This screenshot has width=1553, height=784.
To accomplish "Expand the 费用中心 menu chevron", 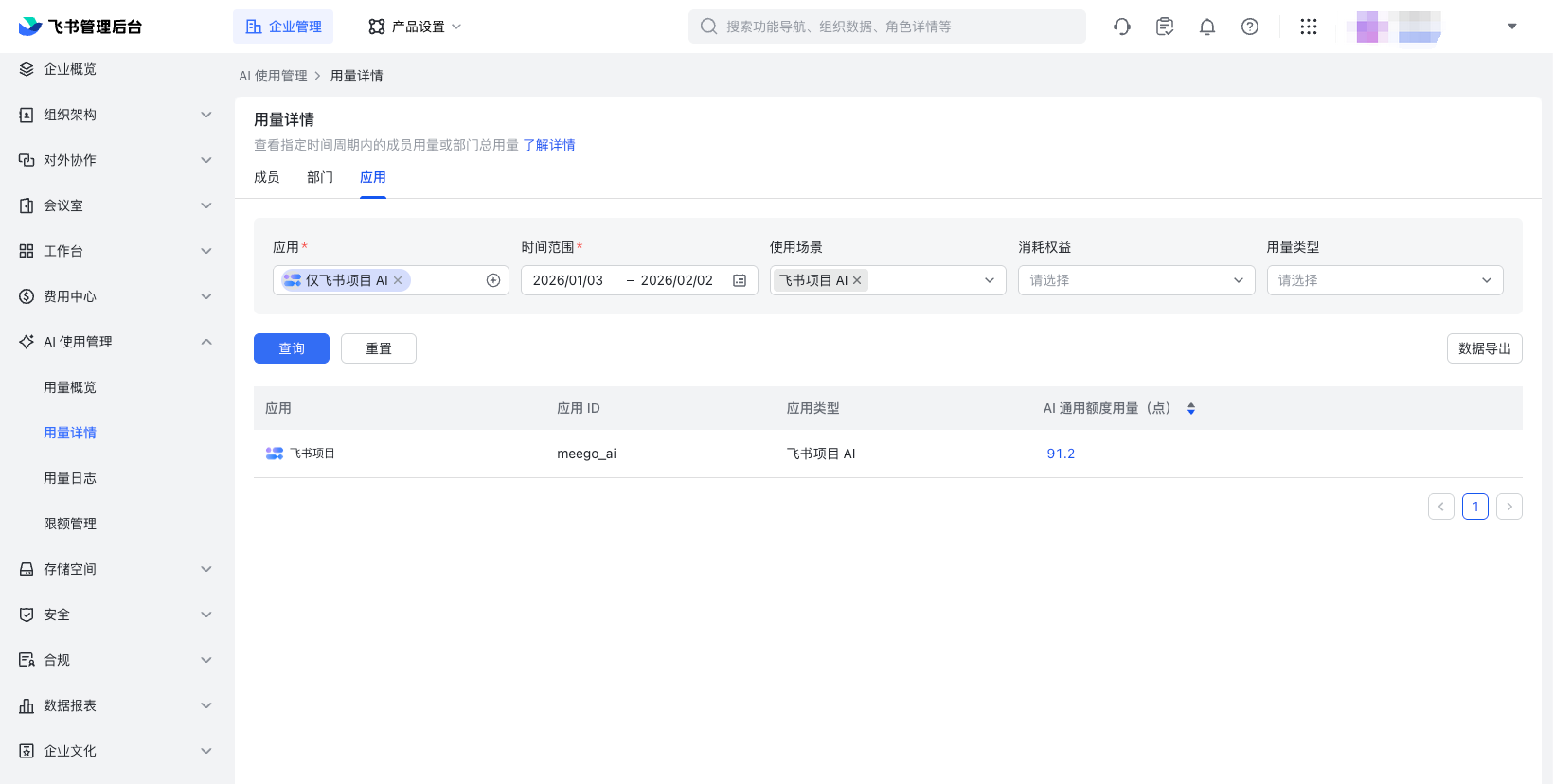I will click(x=206, y=296).
